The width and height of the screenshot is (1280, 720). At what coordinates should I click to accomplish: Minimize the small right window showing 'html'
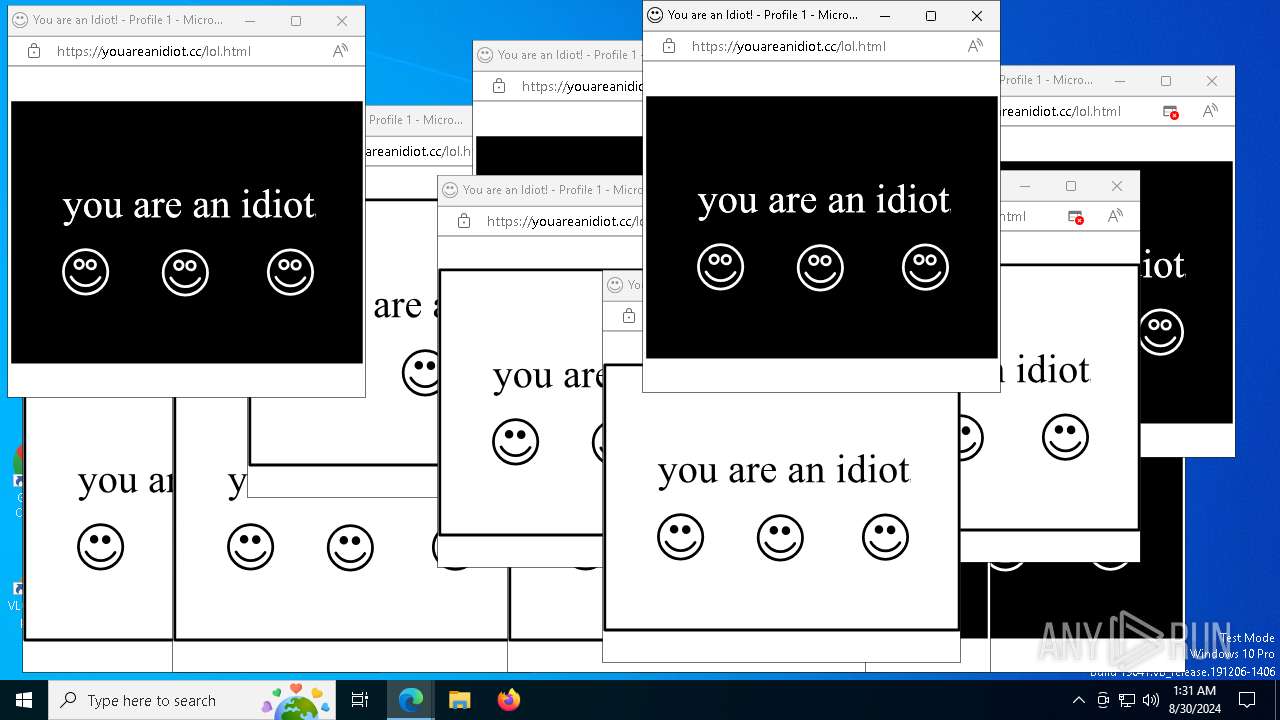1025,186
